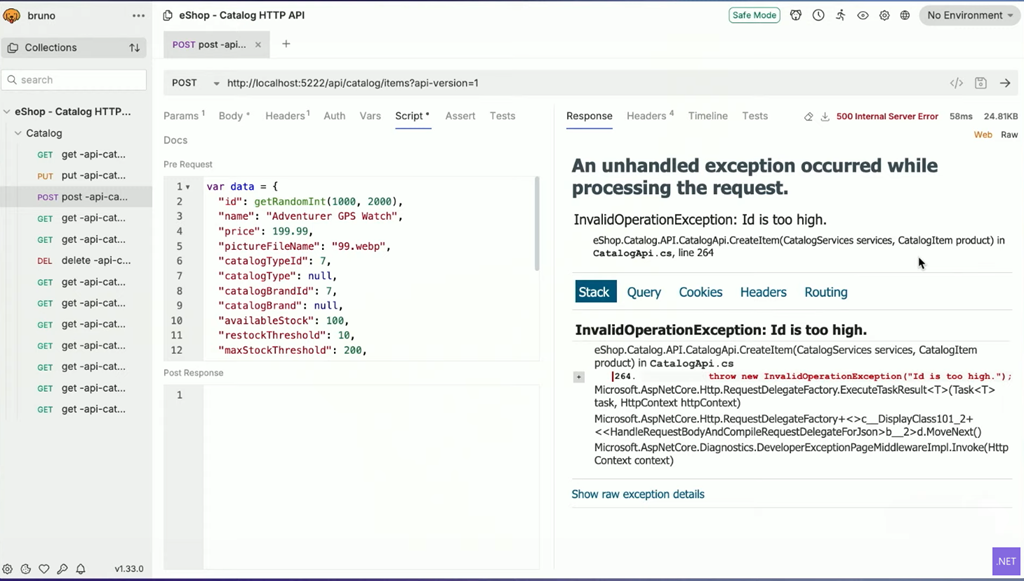The width and height of the screenshot is (1024, 581).
Task: Click the collections search field
Action: tap(76, 80)
